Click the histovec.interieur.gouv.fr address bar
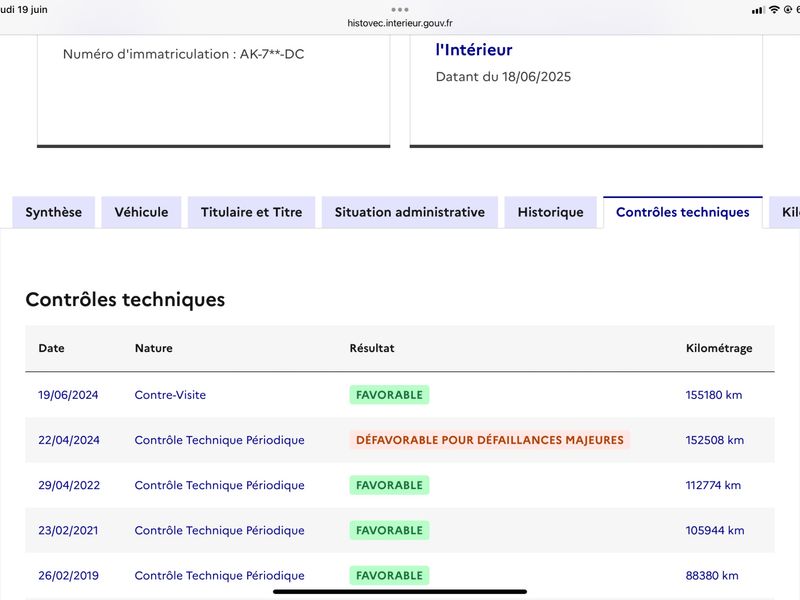800x600 pixels. [399, 23]
